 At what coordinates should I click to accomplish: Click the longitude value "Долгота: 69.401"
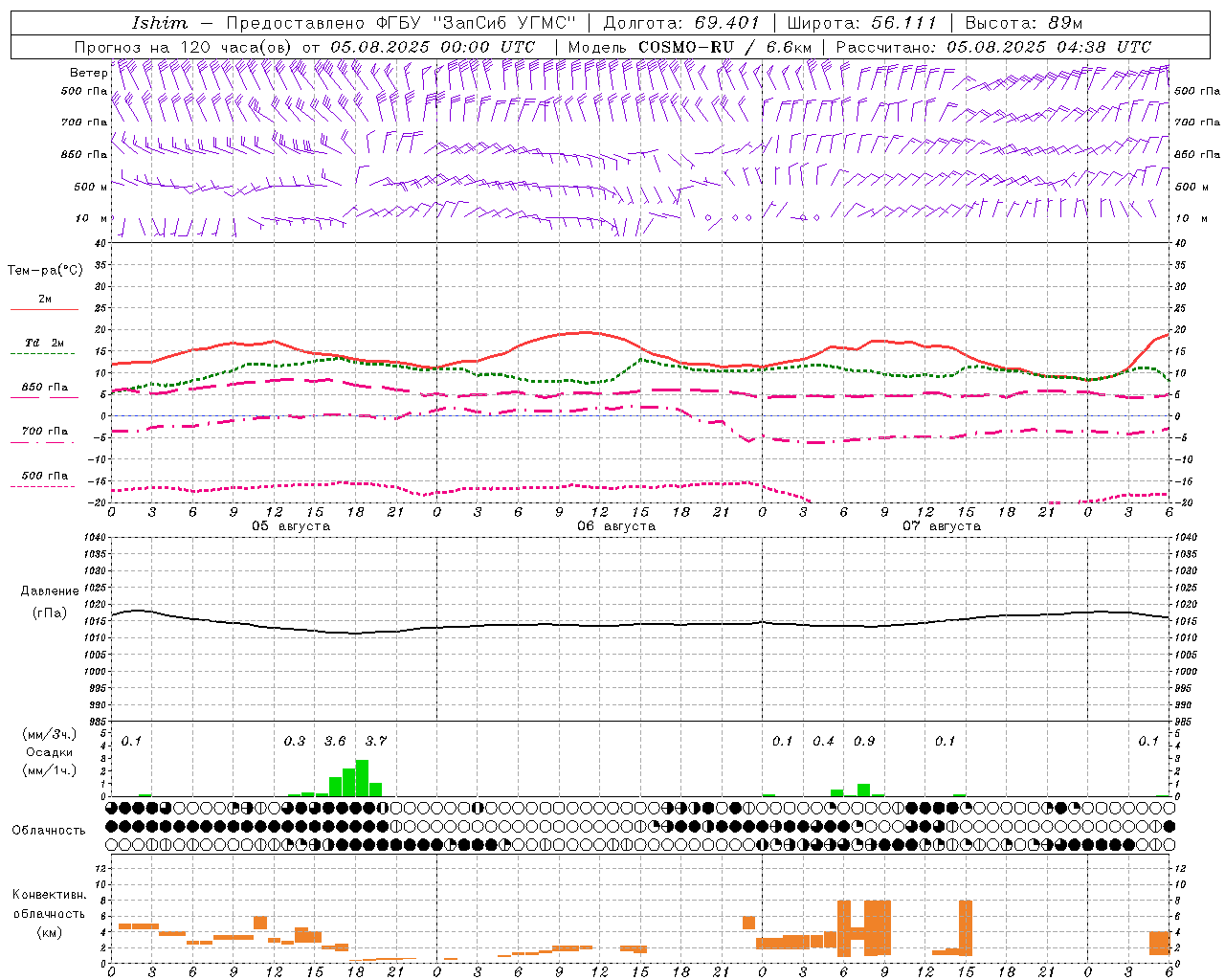(681, 23)
